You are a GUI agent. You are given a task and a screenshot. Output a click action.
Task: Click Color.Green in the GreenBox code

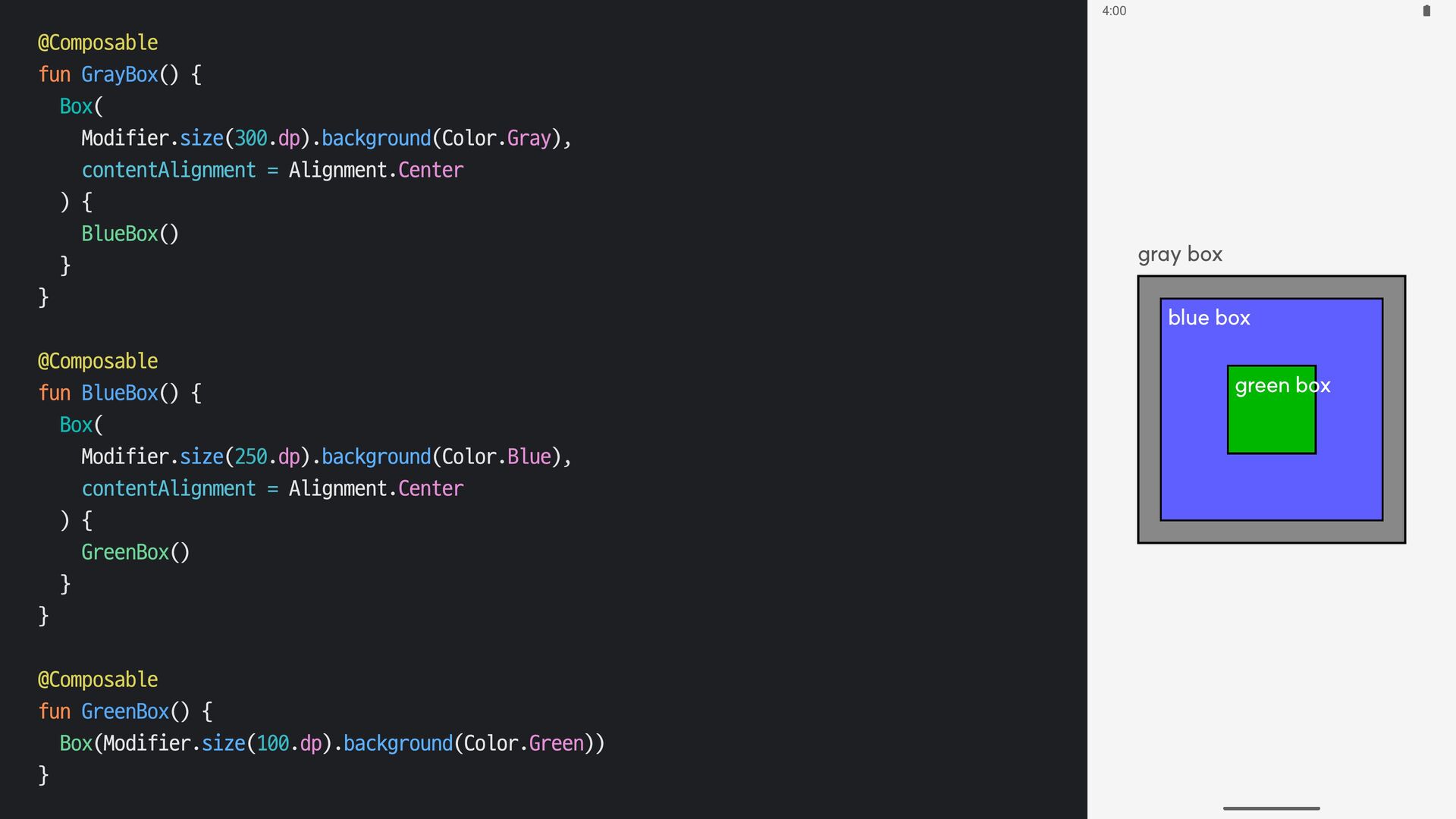click(523, 743)
